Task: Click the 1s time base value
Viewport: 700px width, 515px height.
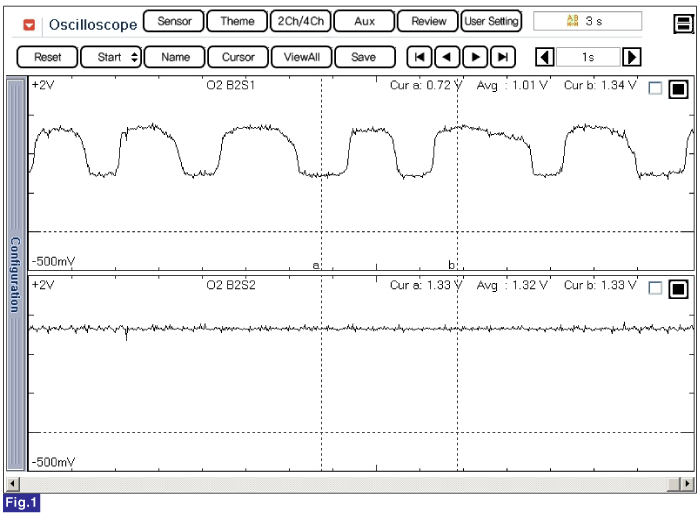Action: pyautogui.click(x=588, y=57)
